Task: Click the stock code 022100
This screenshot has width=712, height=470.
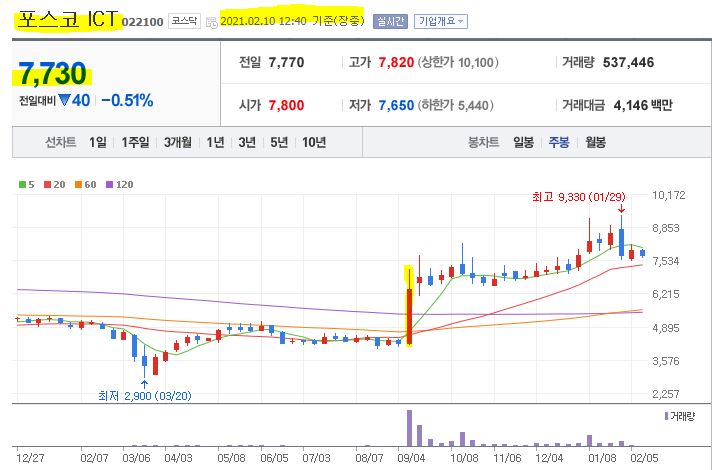Action: click(143, 22)
